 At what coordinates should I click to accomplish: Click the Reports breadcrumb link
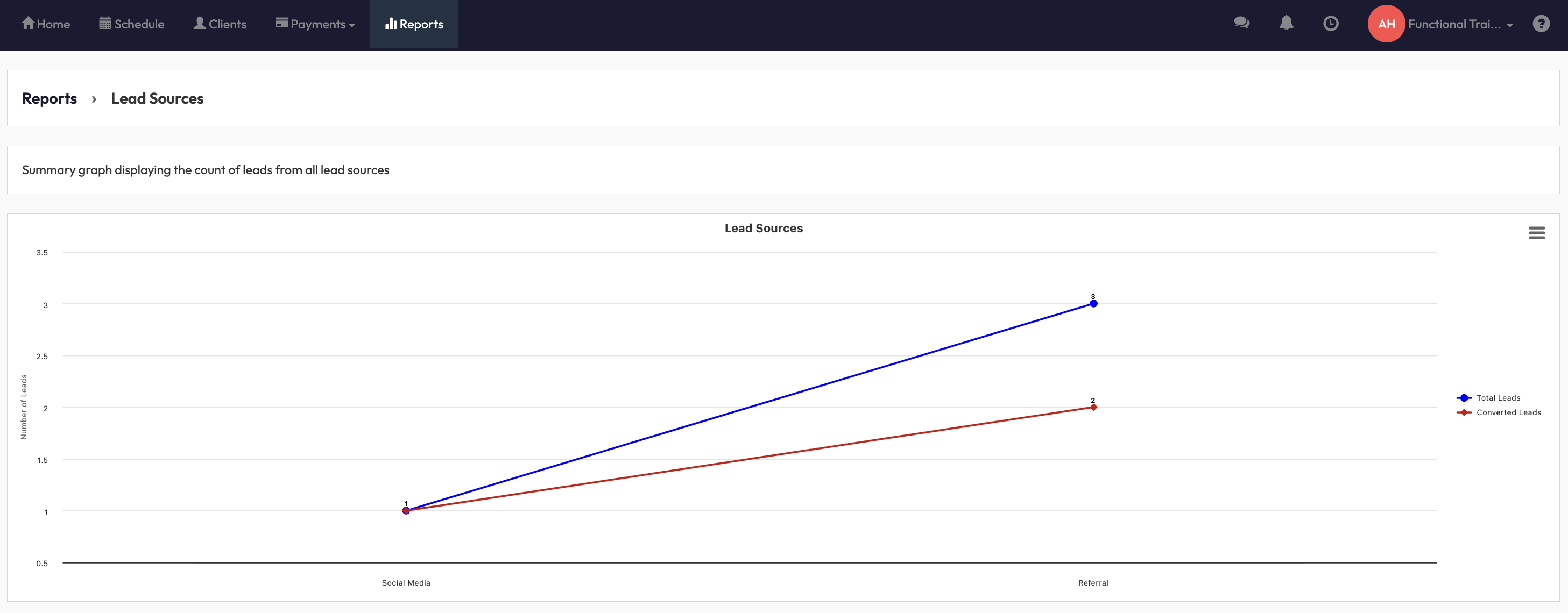coord(50,98)
